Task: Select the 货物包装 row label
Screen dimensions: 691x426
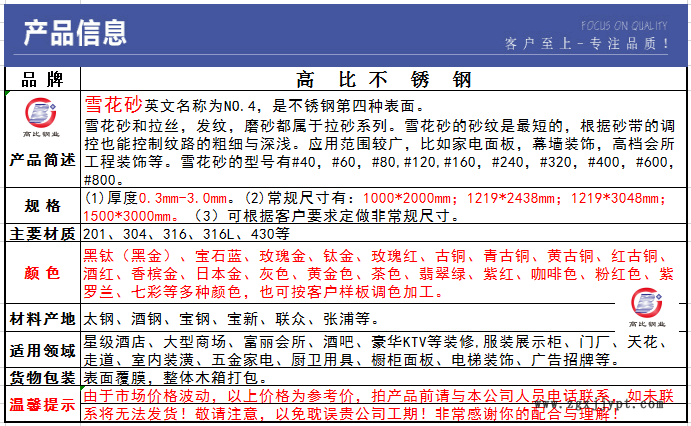Action: [42, 378]
